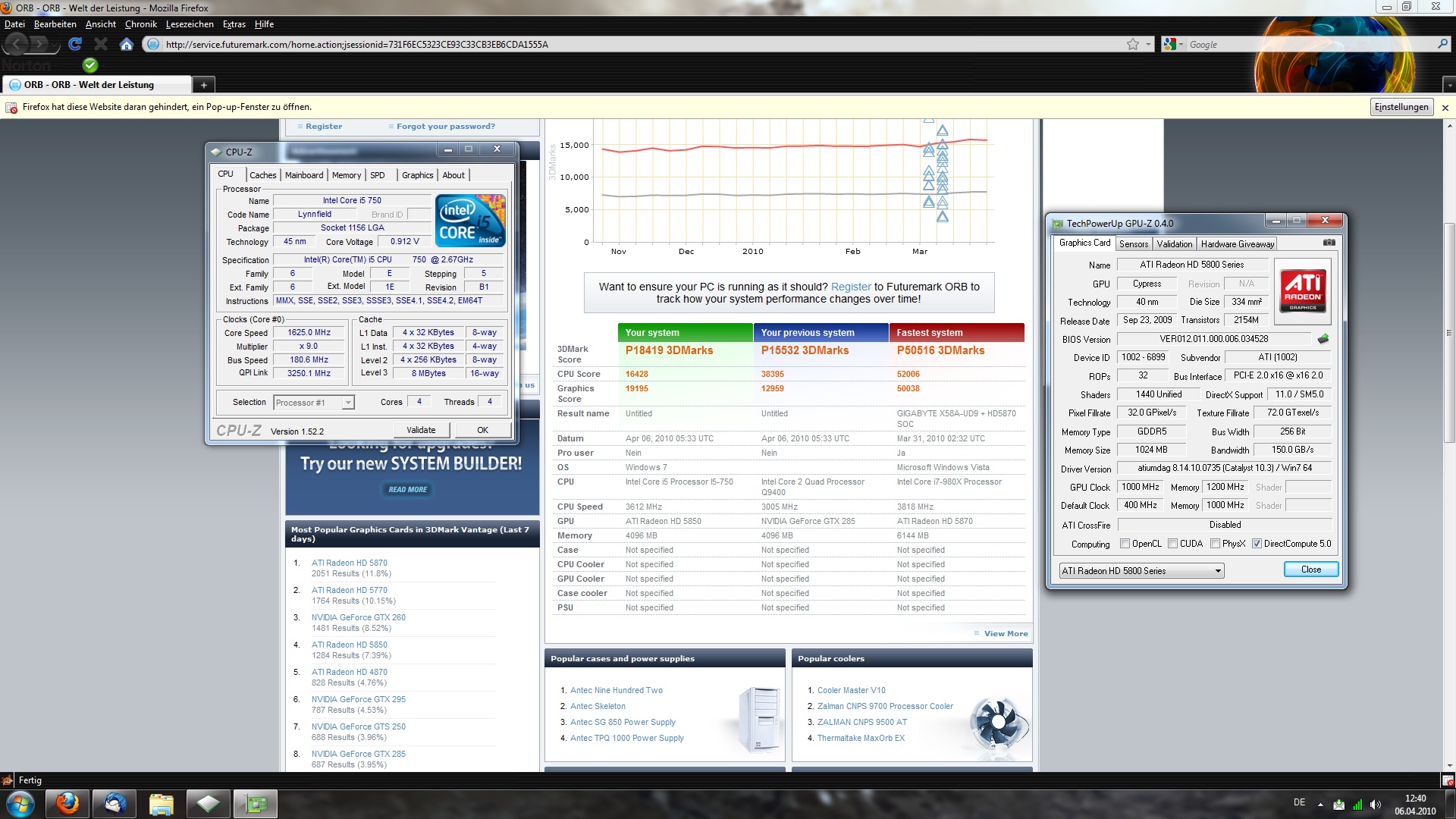The image size is (1456, 819).
Task: Toggle the DirectCompute 5.0 checkbox
Action: [x=1257, y=544]
